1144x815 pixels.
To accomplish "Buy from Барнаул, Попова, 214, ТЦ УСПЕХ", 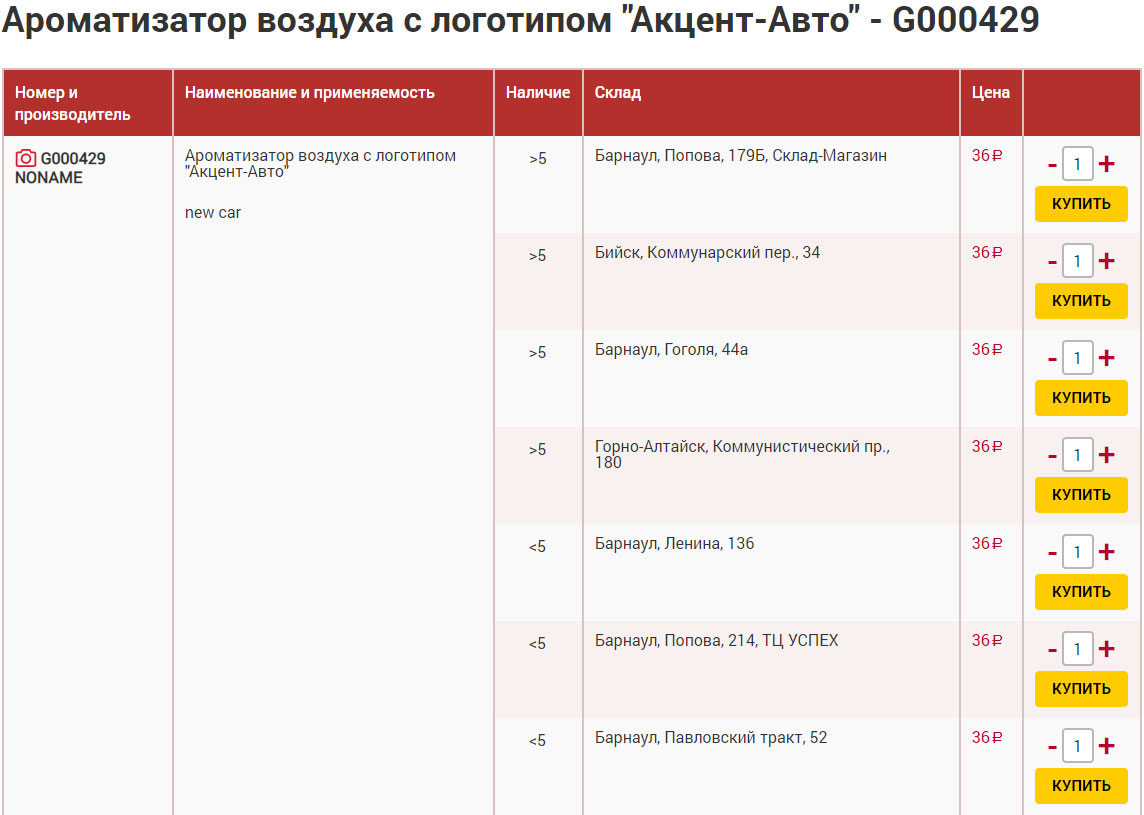I will coord(1081,689).
